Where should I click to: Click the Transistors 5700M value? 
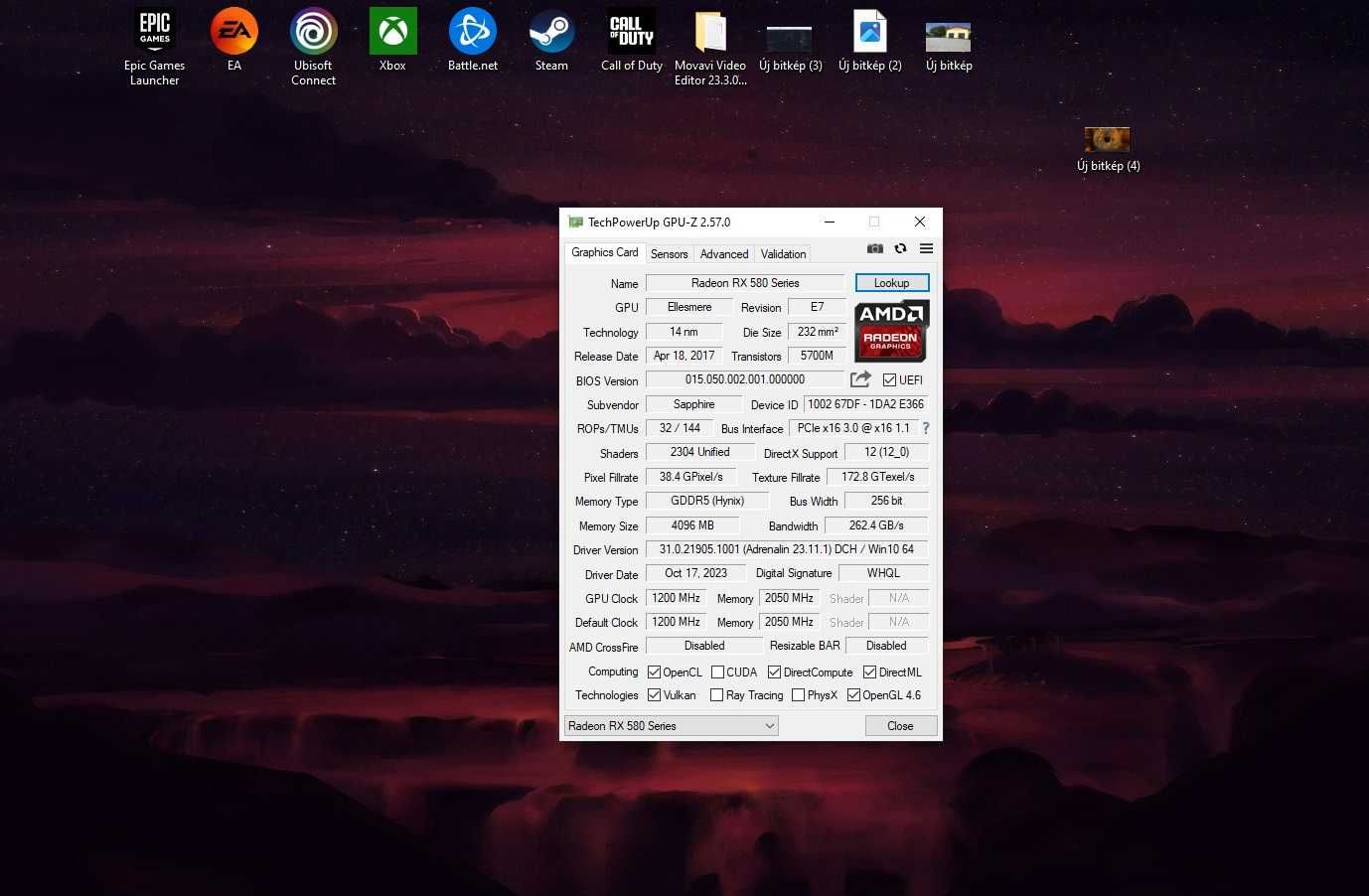pyautogui.click(x=818, y=356)
